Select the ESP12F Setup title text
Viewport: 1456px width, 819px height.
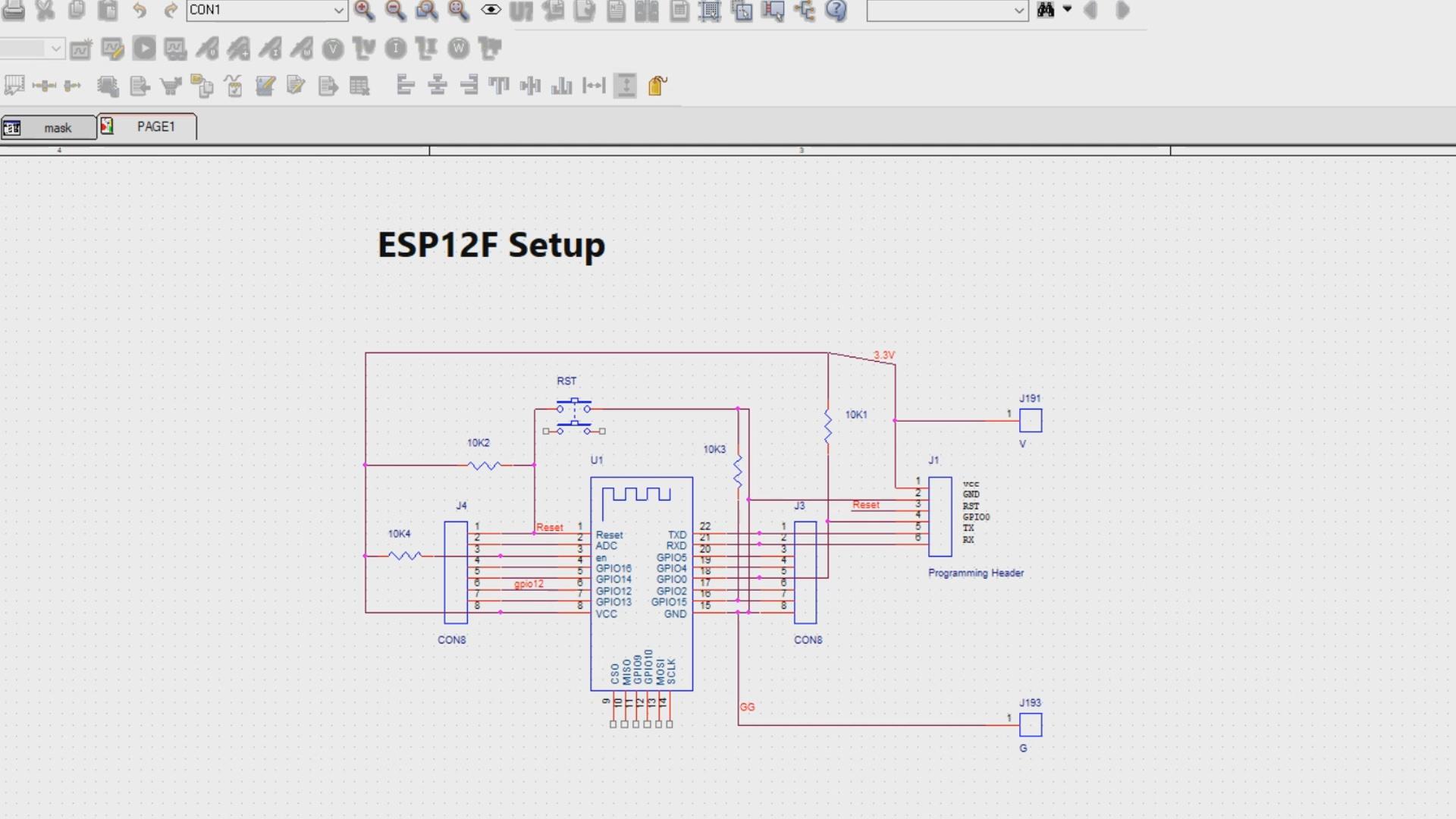491,245
